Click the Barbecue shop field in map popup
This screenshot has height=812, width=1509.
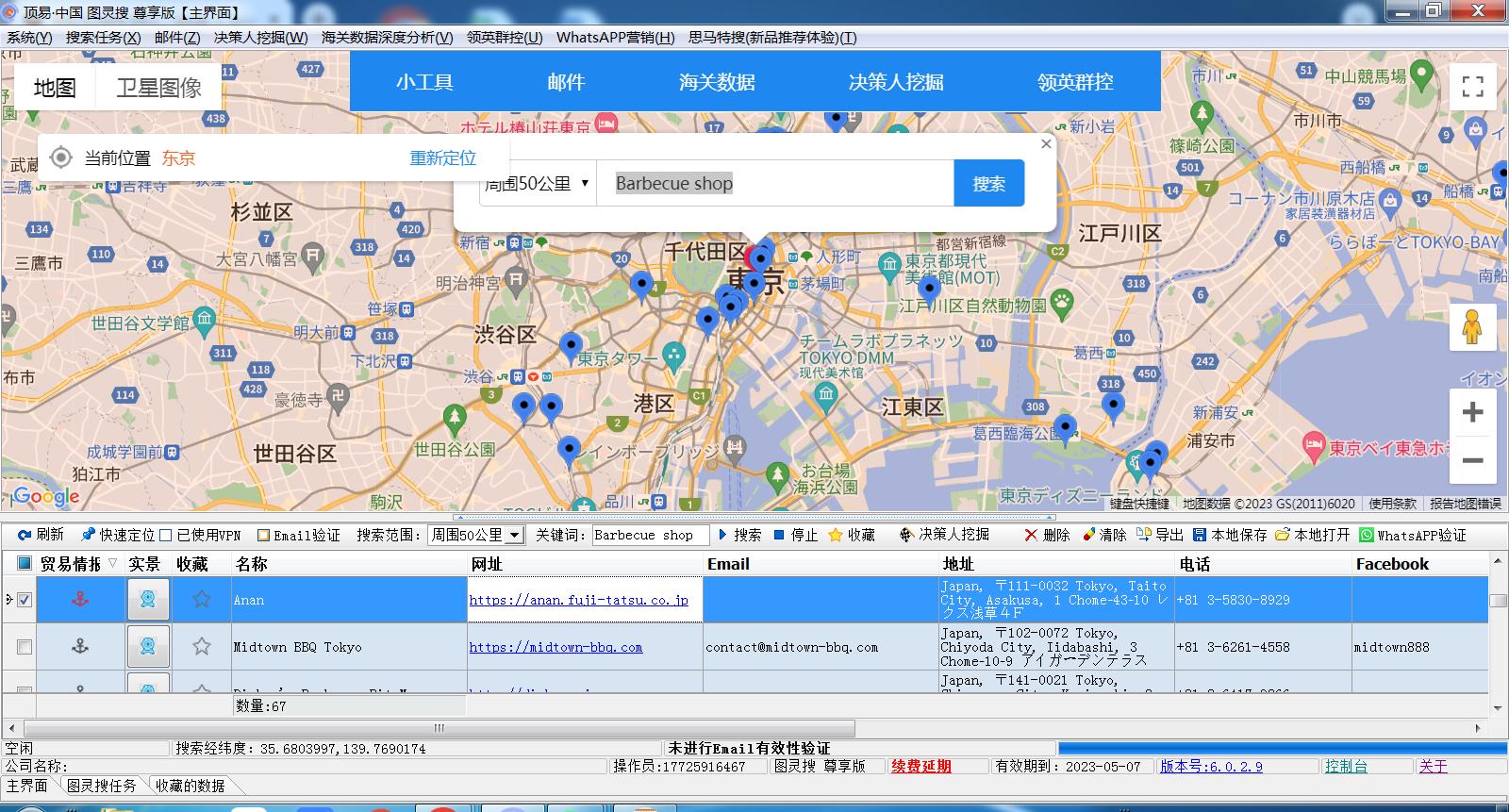coord(775,183)
